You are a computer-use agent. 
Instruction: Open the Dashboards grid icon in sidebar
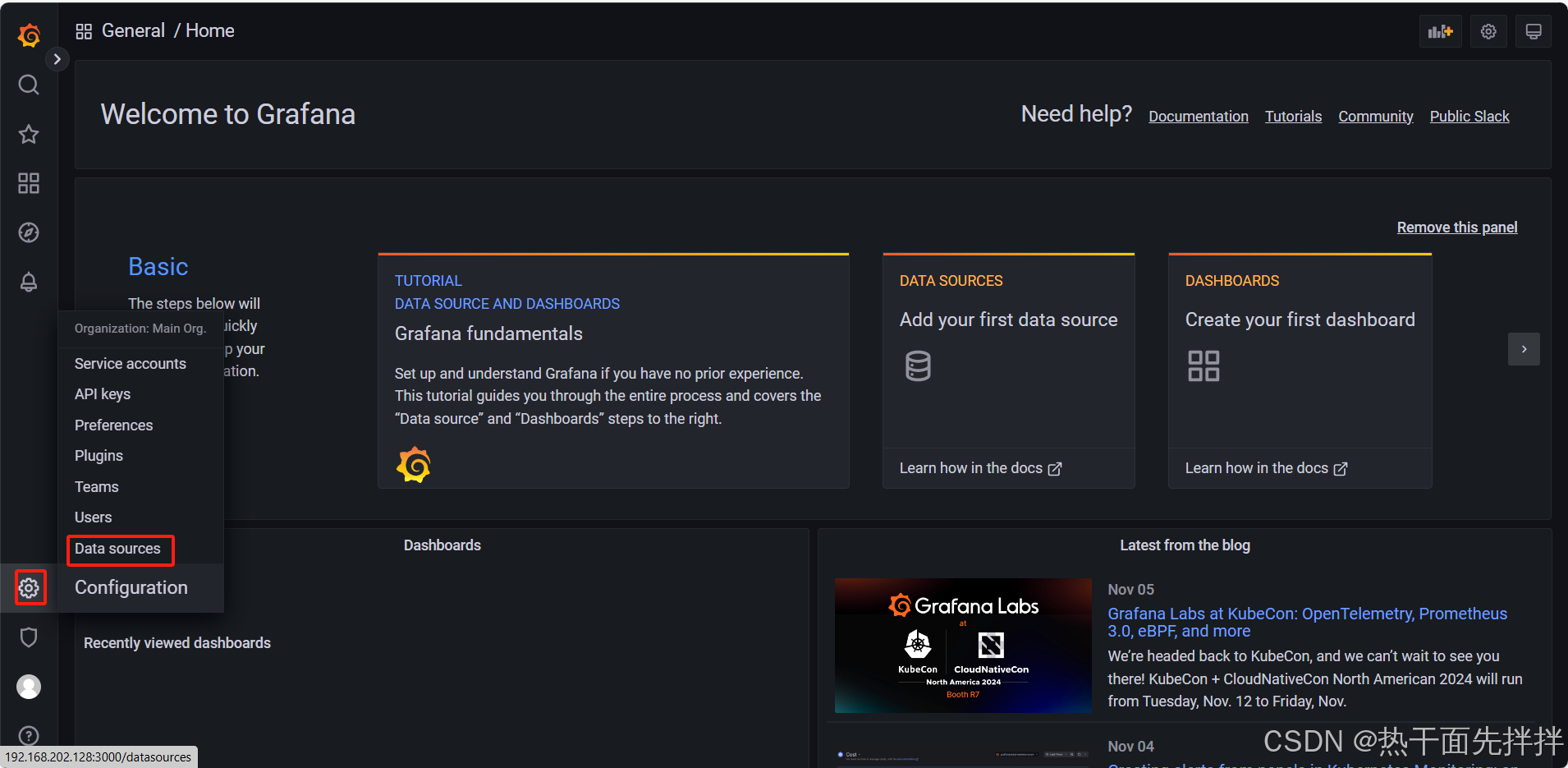point(29,183)
